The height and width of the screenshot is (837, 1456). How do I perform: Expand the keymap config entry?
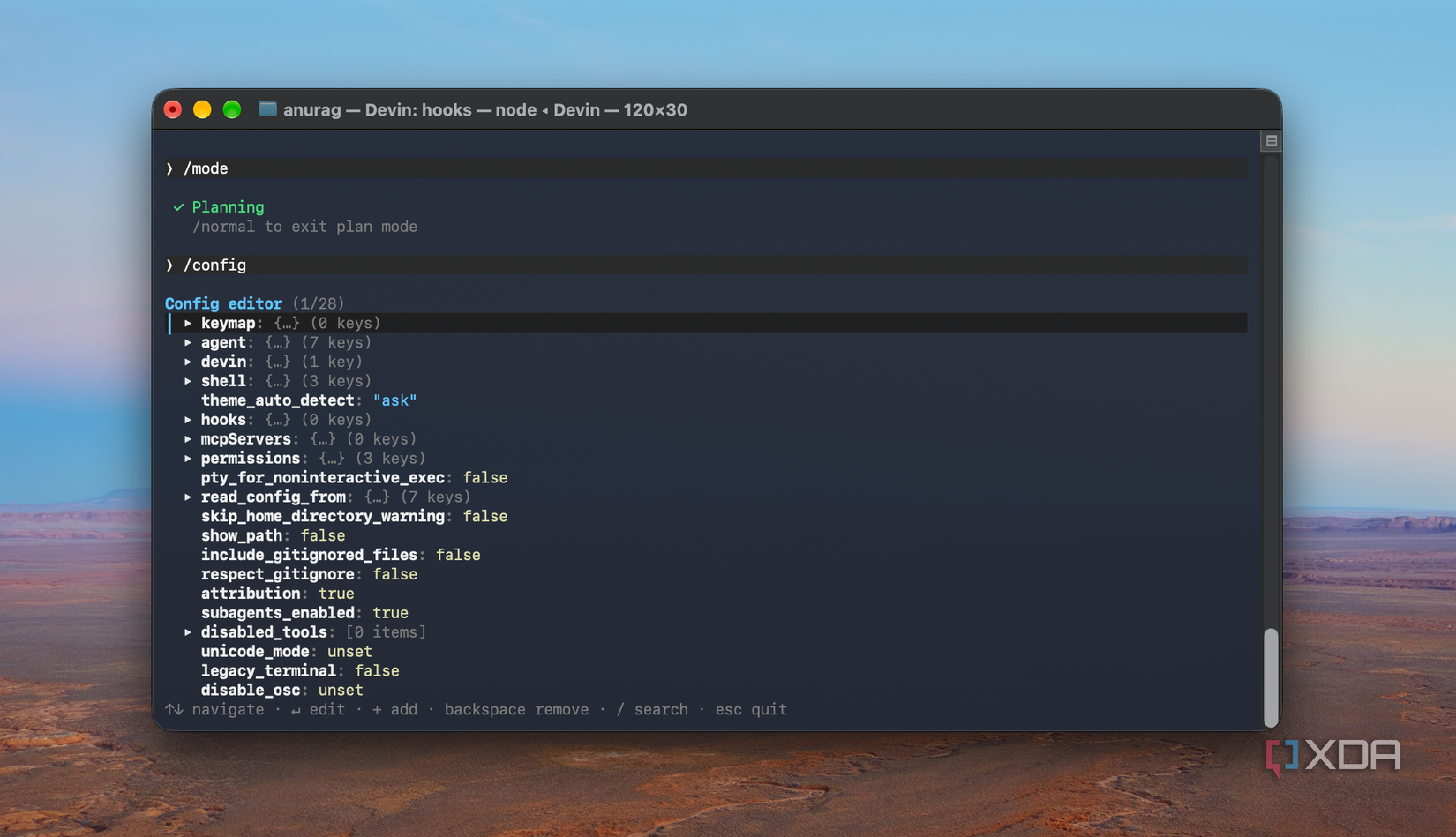tap(188, 323)
